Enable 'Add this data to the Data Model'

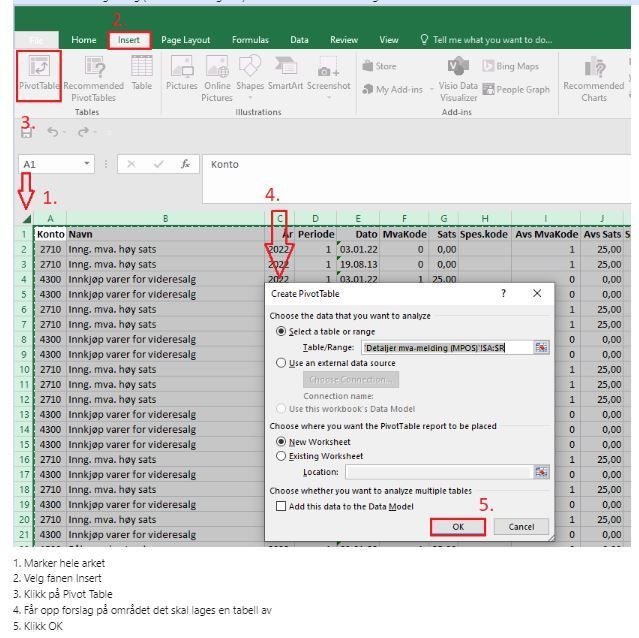pyautogui.click(x=281, y=506)
